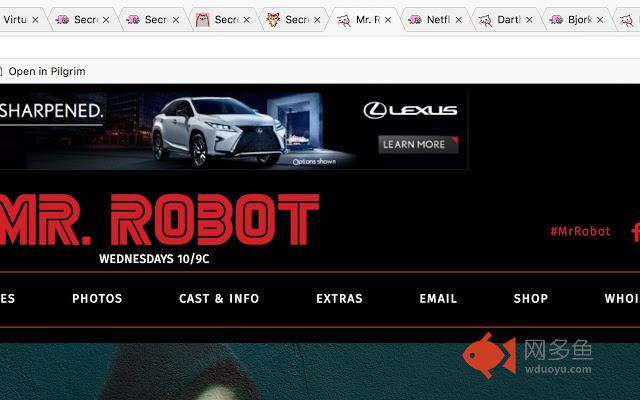The image size is (640, 400).
Task: Click the white Lexus SUV ad image
Action: tap(220, 131)
